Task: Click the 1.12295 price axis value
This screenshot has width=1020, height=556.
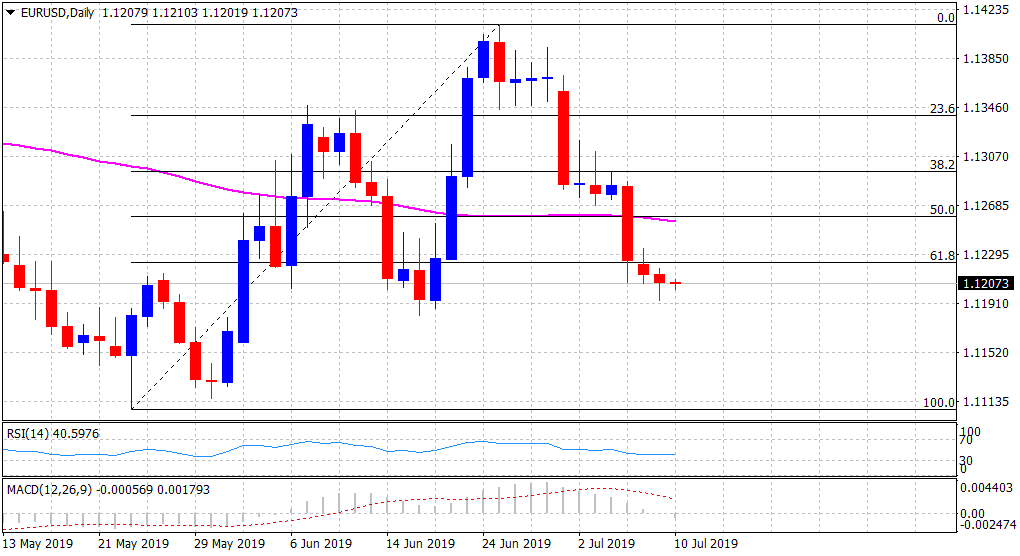Action: [x=986, y=254]
